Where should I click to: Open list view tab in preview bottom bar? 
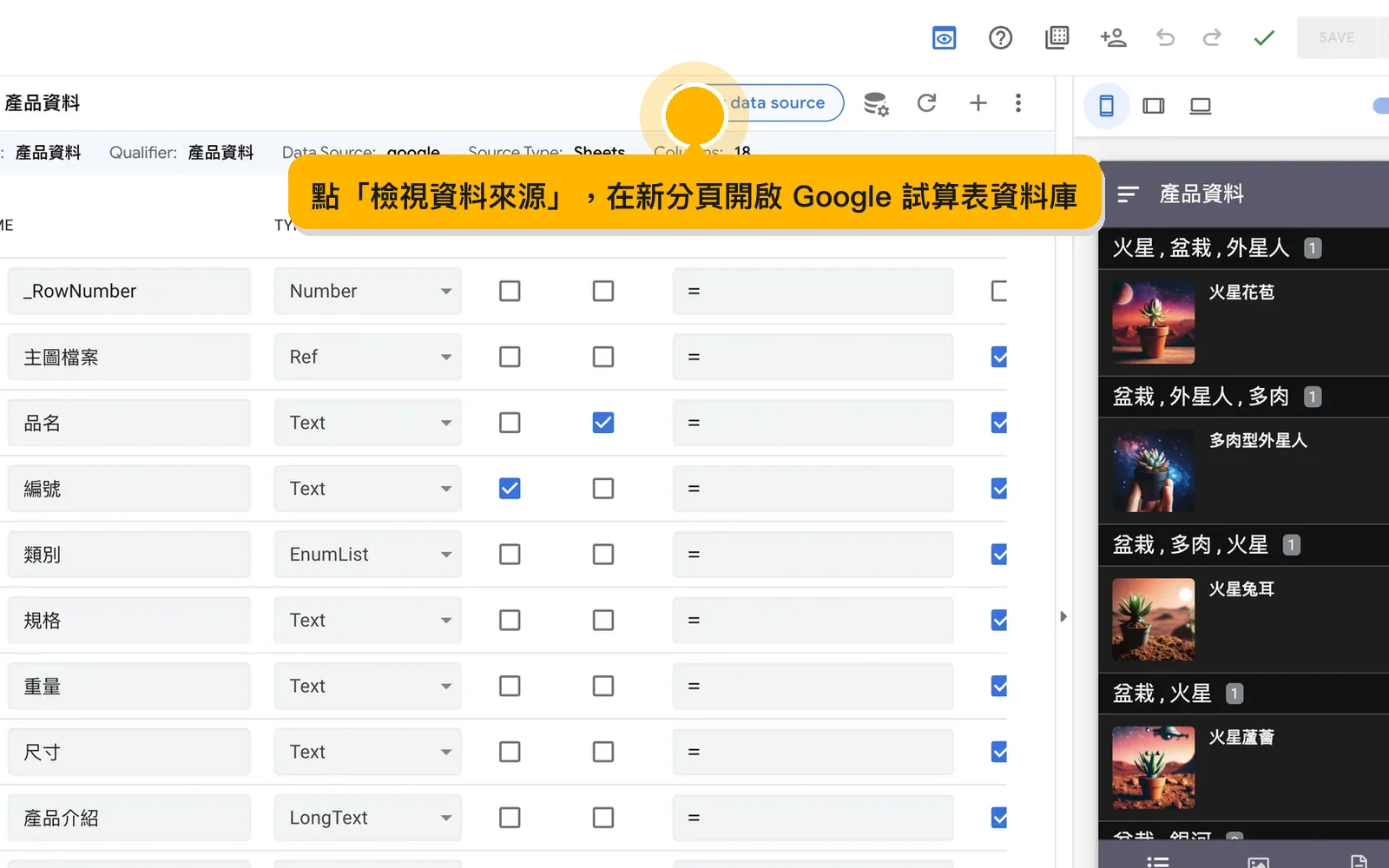tap(1158, 861)
